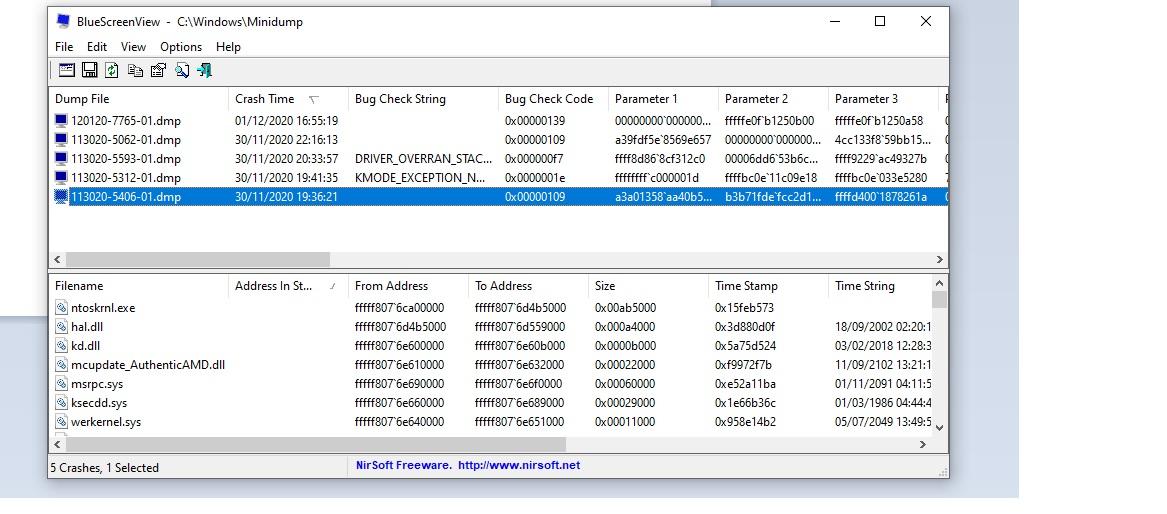Open the Options menu
The width and height of the screenshot is (1167, 514).
click(x=181, y=47)
